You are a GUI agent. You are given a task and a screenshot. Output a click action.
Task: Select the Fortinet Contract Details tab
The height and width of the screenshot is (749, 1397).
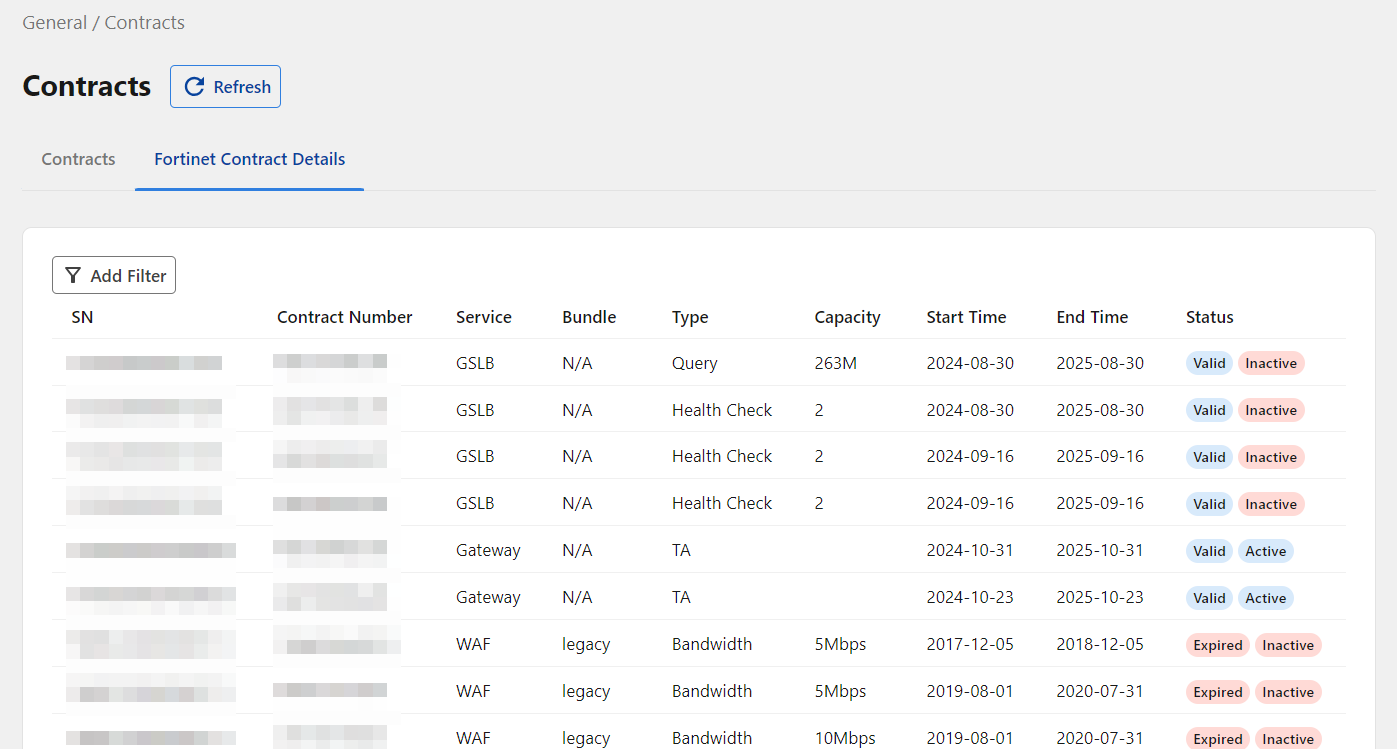249,159
